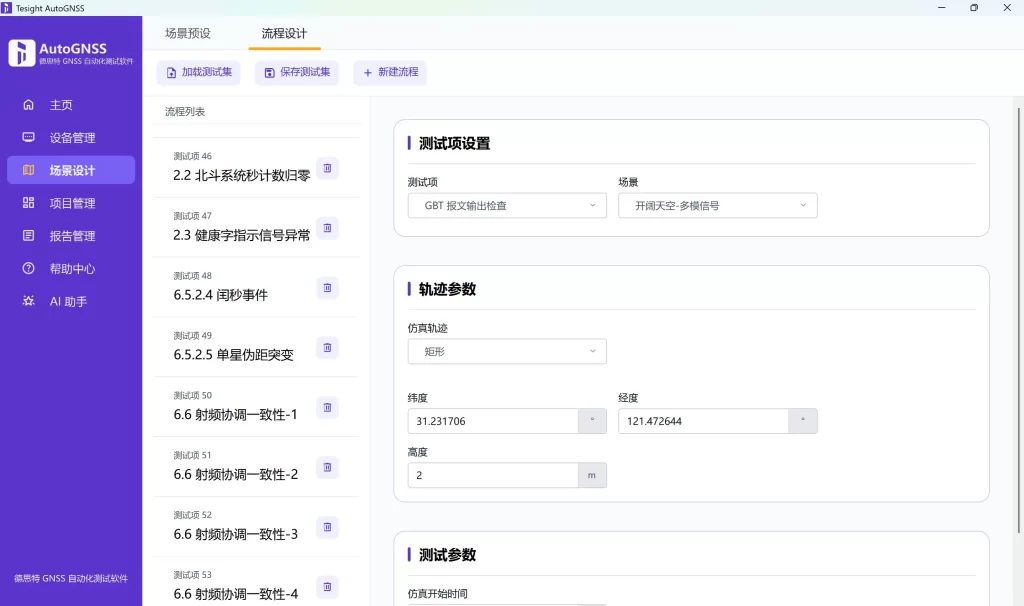Click the device icon beside 设备管理
Screen dimensions: 1024x606
point(28,137)
